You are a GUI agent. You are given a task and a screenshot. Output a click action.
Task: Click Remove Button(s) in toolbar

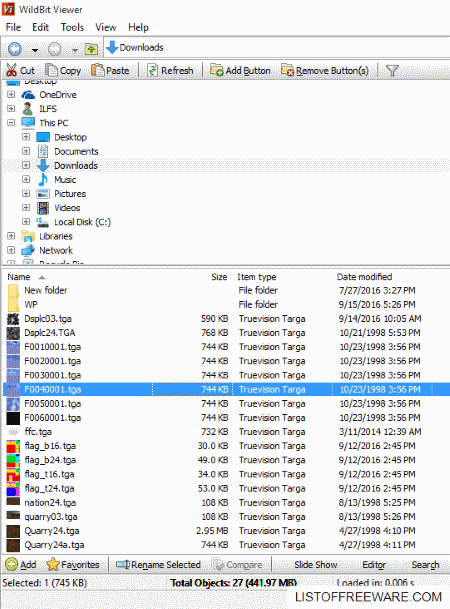(x=325, y=70)
